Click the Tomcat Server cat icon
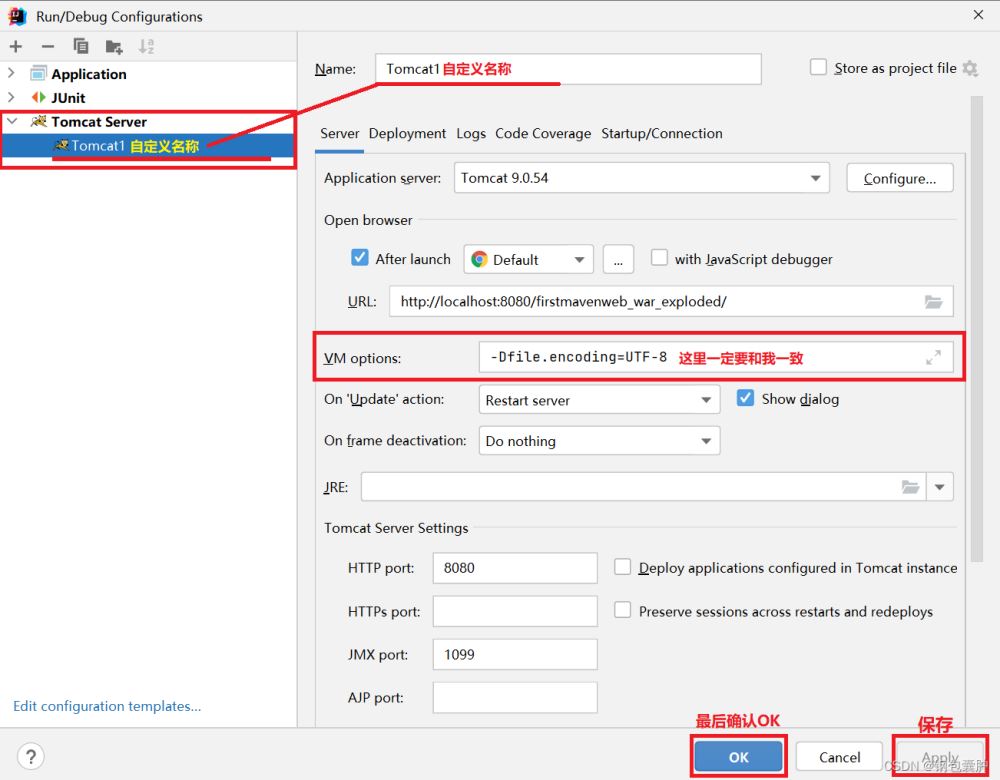The image size is (1000, 780). click(39, 121)
